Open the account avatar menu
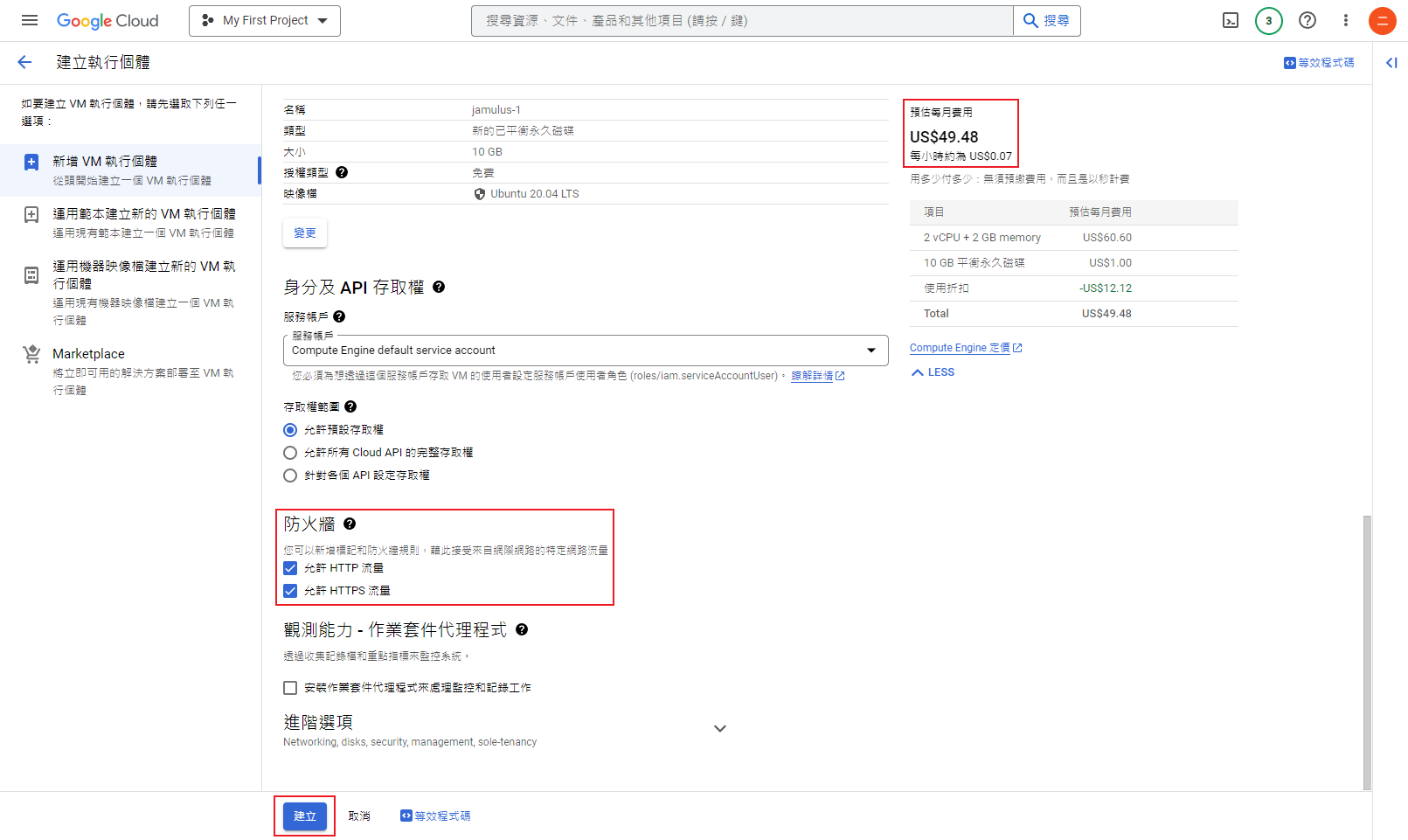Image resolution: width=1408 pixels, height=840 pixels. (1382, 20)
